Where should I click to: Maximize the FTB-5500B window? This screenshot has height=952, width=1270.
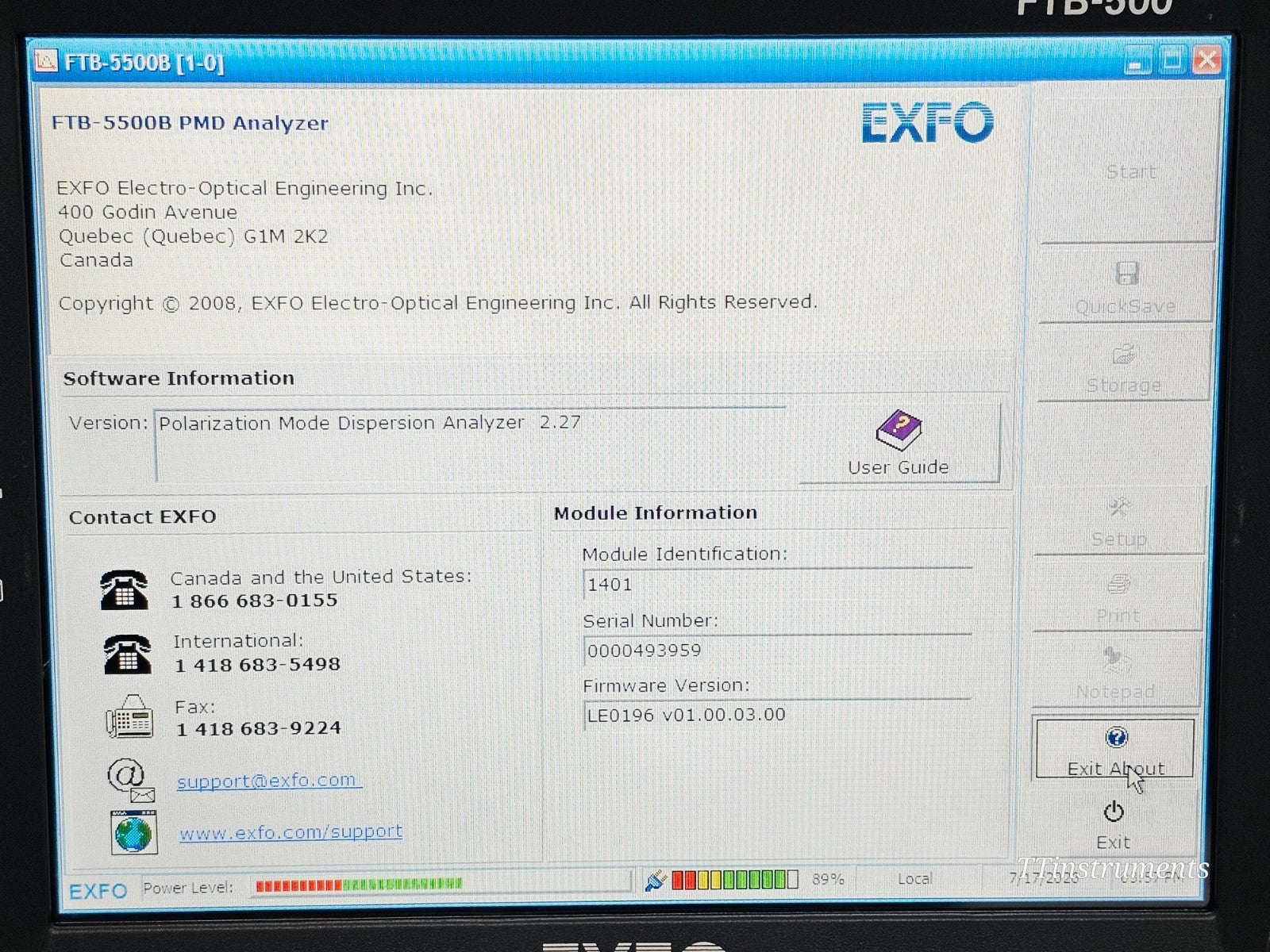(1172, 59)
